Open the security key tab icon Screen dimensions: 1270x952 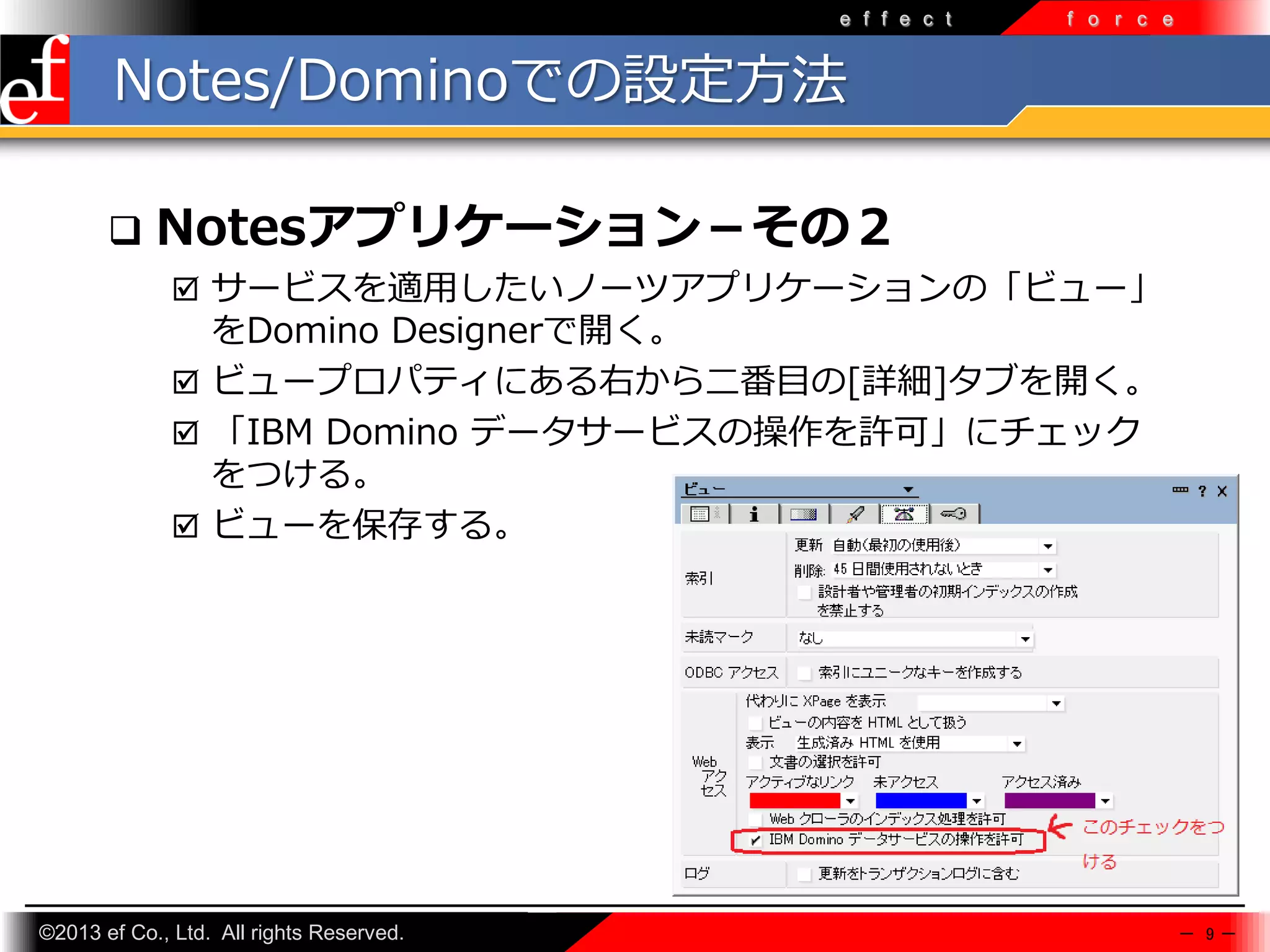click(954, 514)
